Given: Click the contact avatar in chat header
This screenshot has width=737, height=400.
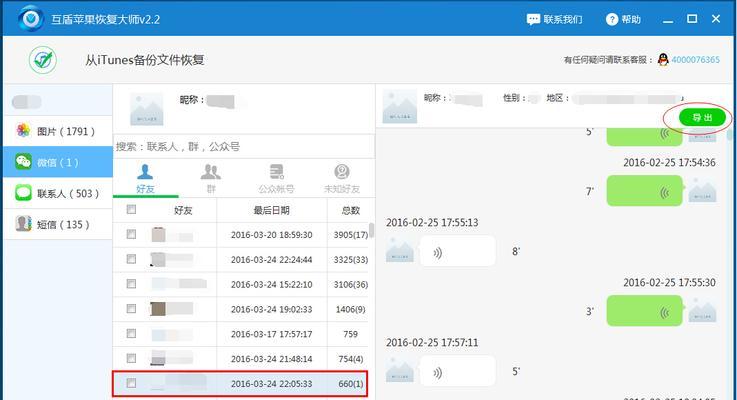Looking at the screenshot, I should 400,107.
